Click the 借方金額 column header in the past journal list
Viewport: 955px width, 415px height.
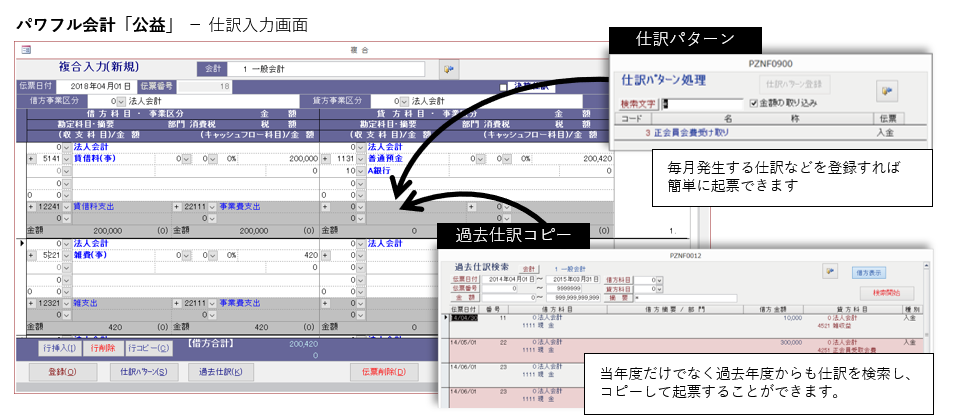pyautogui.click(x=774, y=310)
